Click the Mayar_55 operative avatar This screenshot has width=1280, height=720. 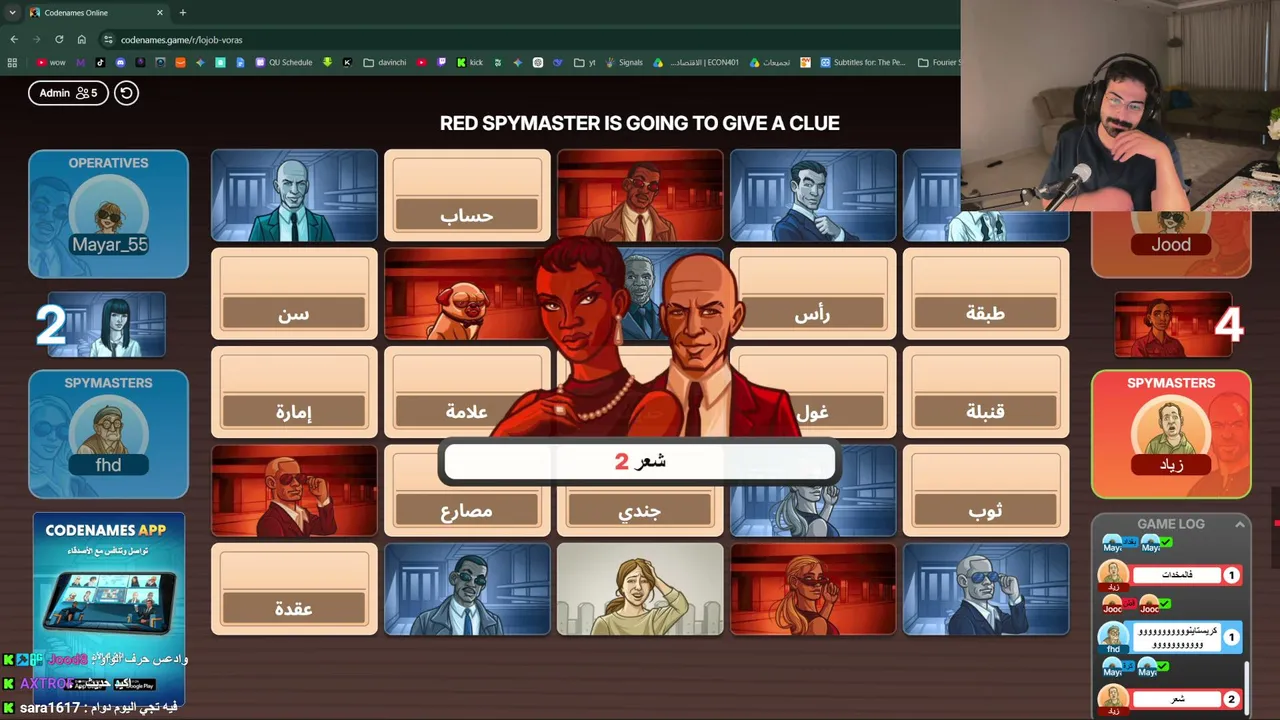[108, 215]
